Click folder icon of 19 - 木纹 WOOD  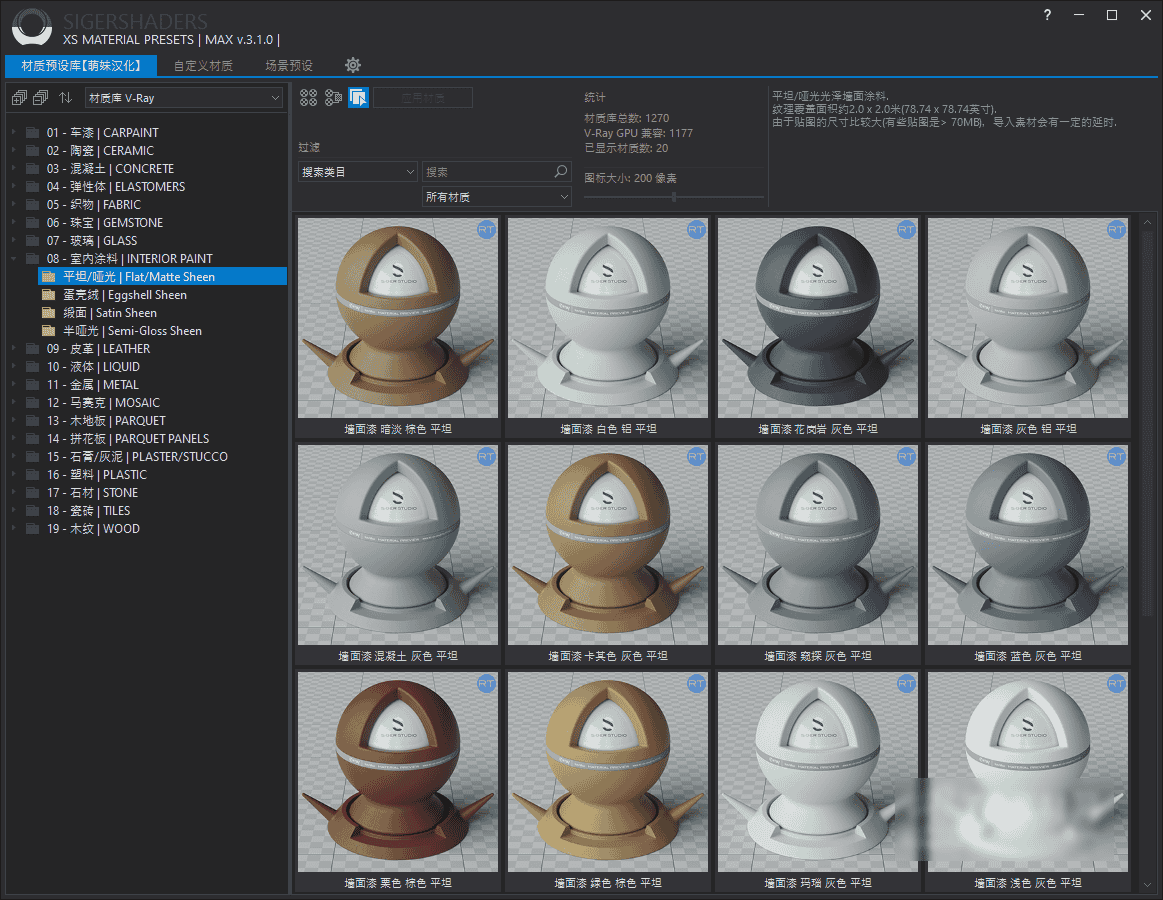(x=33, y=528)
